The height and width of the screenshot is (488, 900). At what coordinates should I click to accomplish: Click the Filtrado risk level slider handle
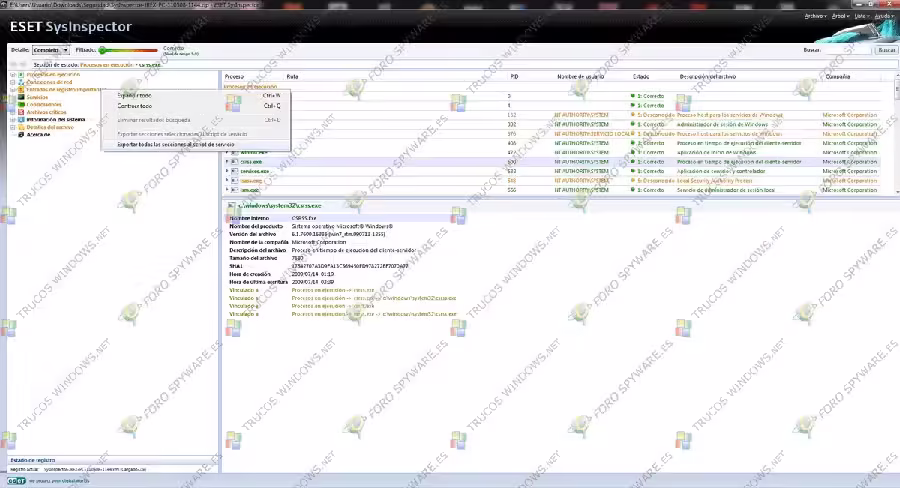[x=102, y=50]
